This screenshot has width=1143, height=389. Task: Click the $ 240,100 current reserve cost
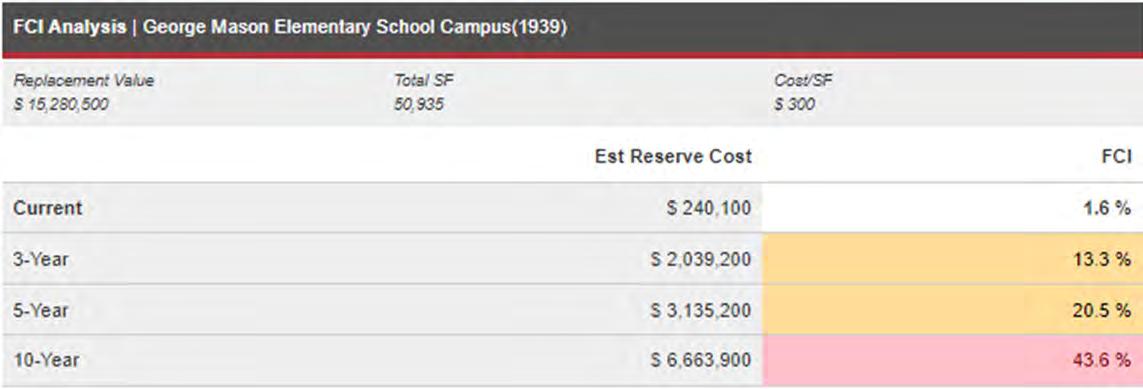[x=709, y=208]
